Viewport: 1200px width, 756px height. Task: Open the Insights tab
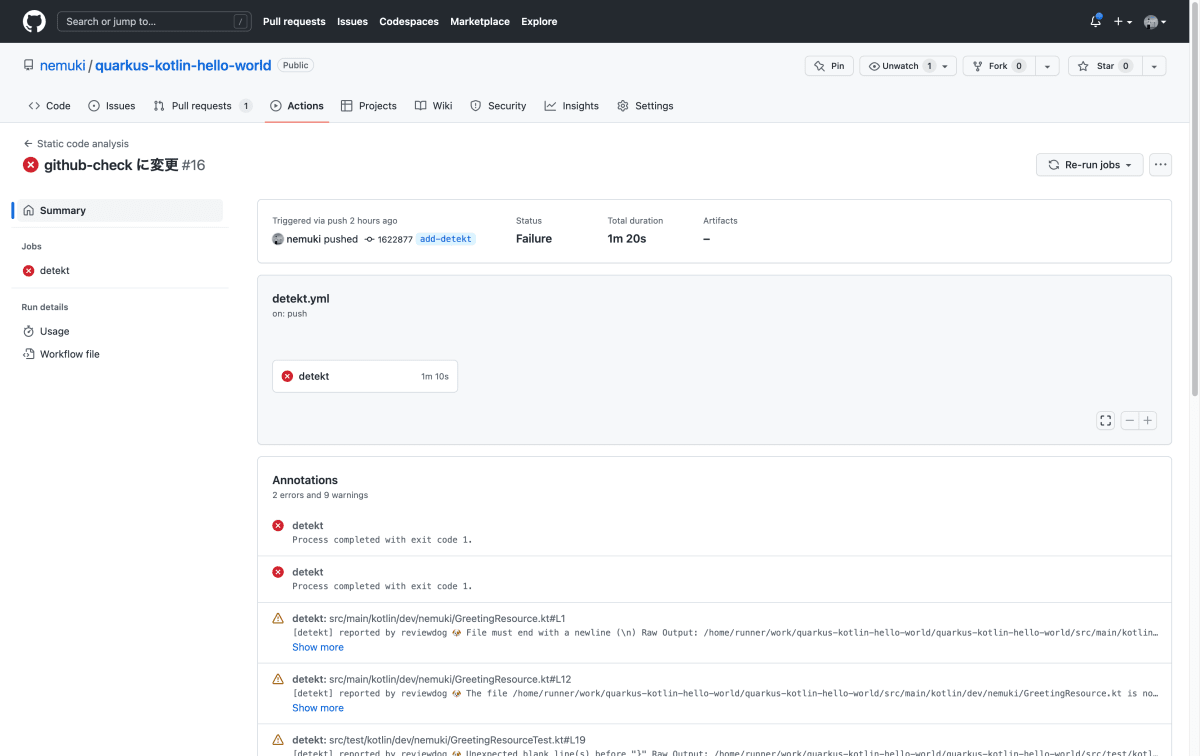pos(572,106)
